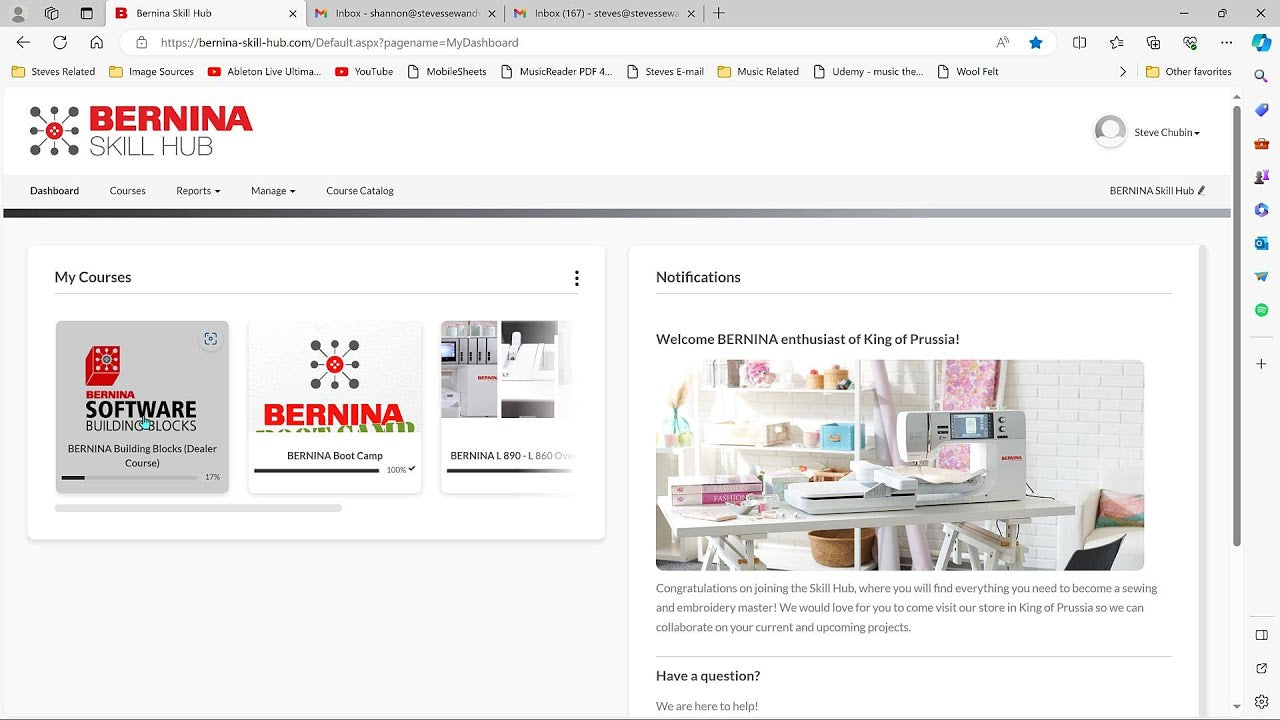Image resolution: width=1280 pixels, height=720 pixels.
Task: Select the Dashboard nav item
Action: point(54,190)
